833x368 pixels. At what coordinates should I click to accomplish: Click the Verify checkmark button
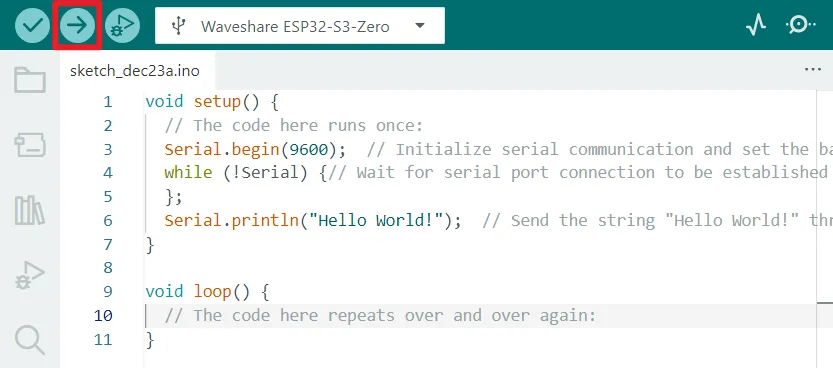click(x=32, y=25)
